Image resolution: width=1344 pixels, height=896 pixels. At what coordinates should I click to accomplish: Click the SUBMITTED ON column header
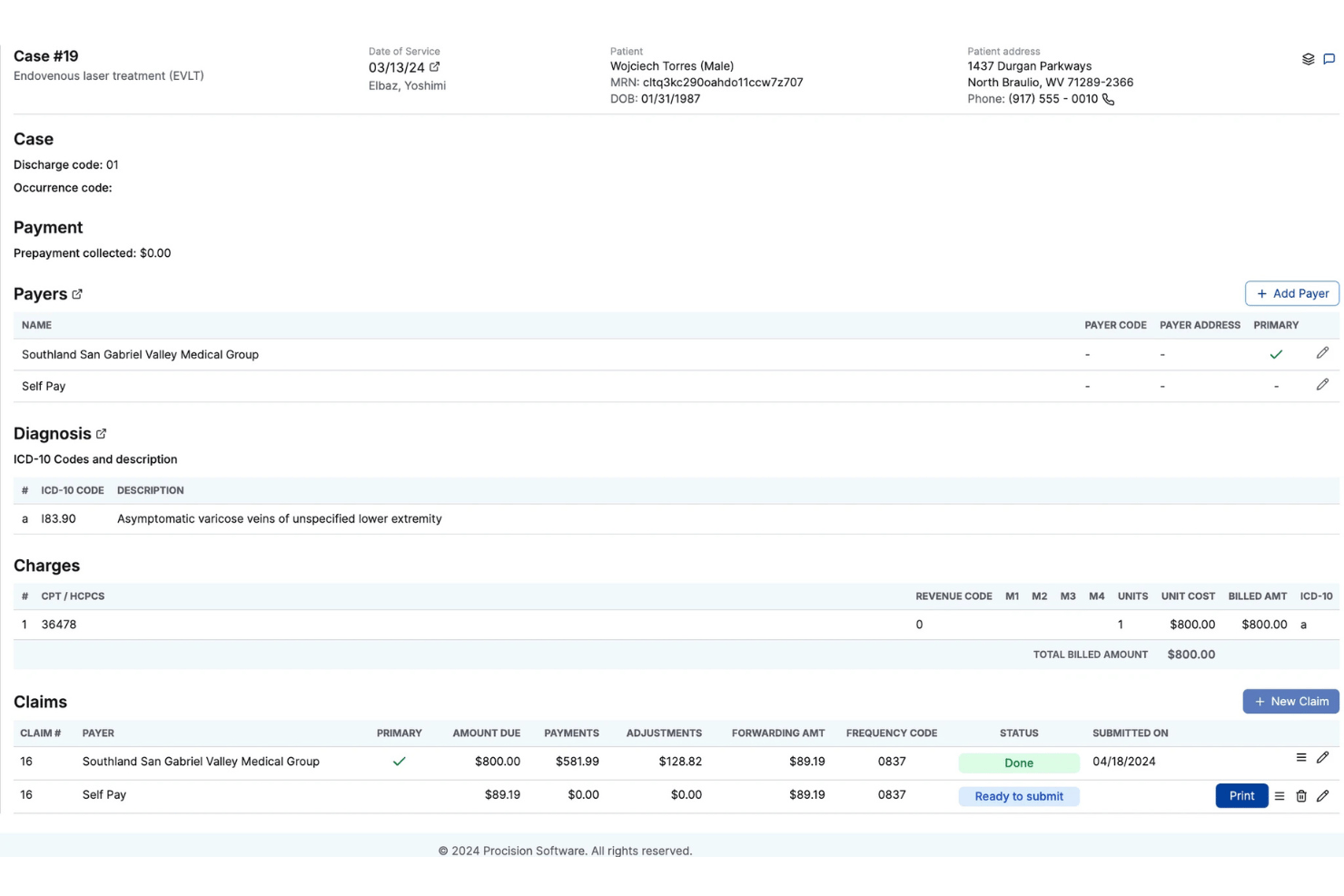[1131, 734]
